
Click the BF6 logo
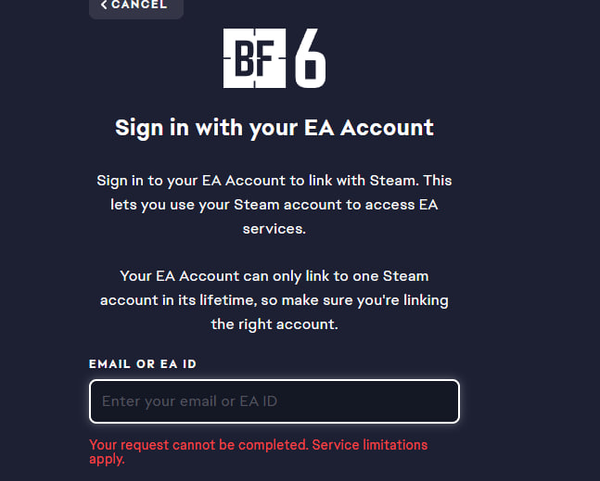click(274, 58)
